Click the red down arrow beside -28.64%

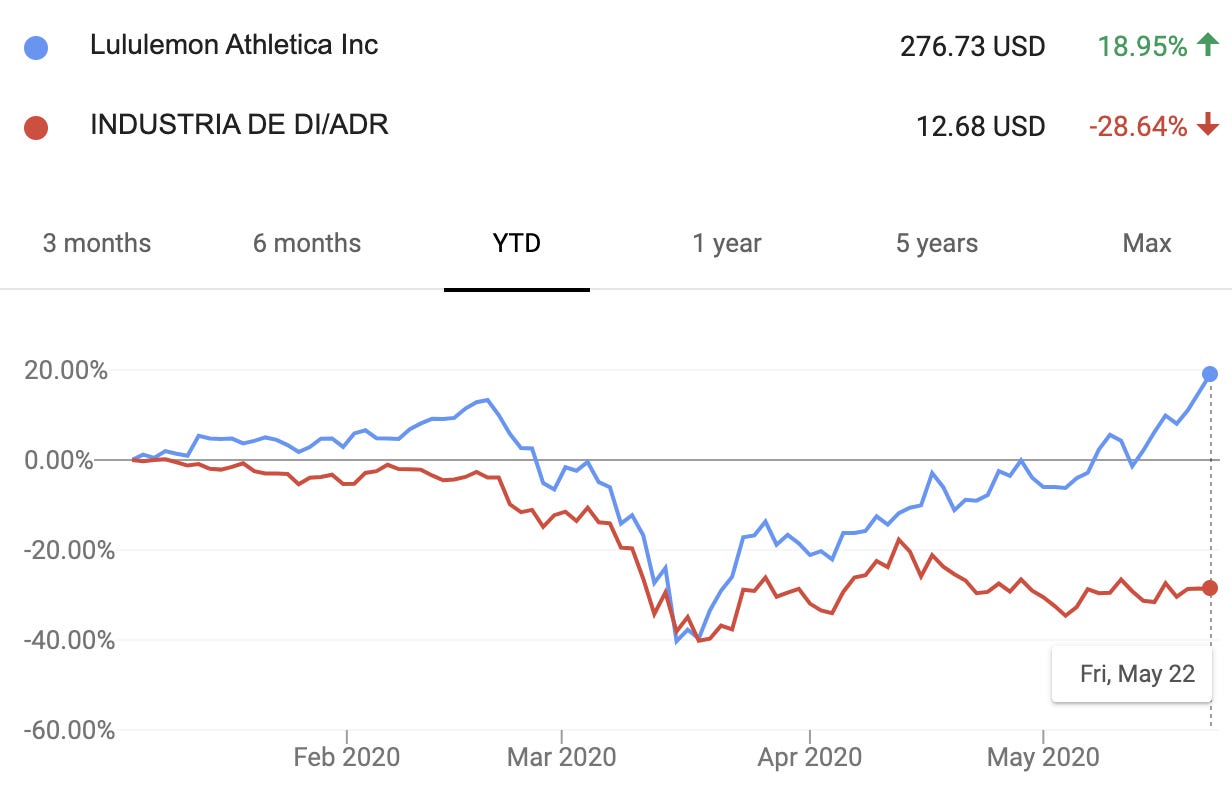click(1207, 125)
